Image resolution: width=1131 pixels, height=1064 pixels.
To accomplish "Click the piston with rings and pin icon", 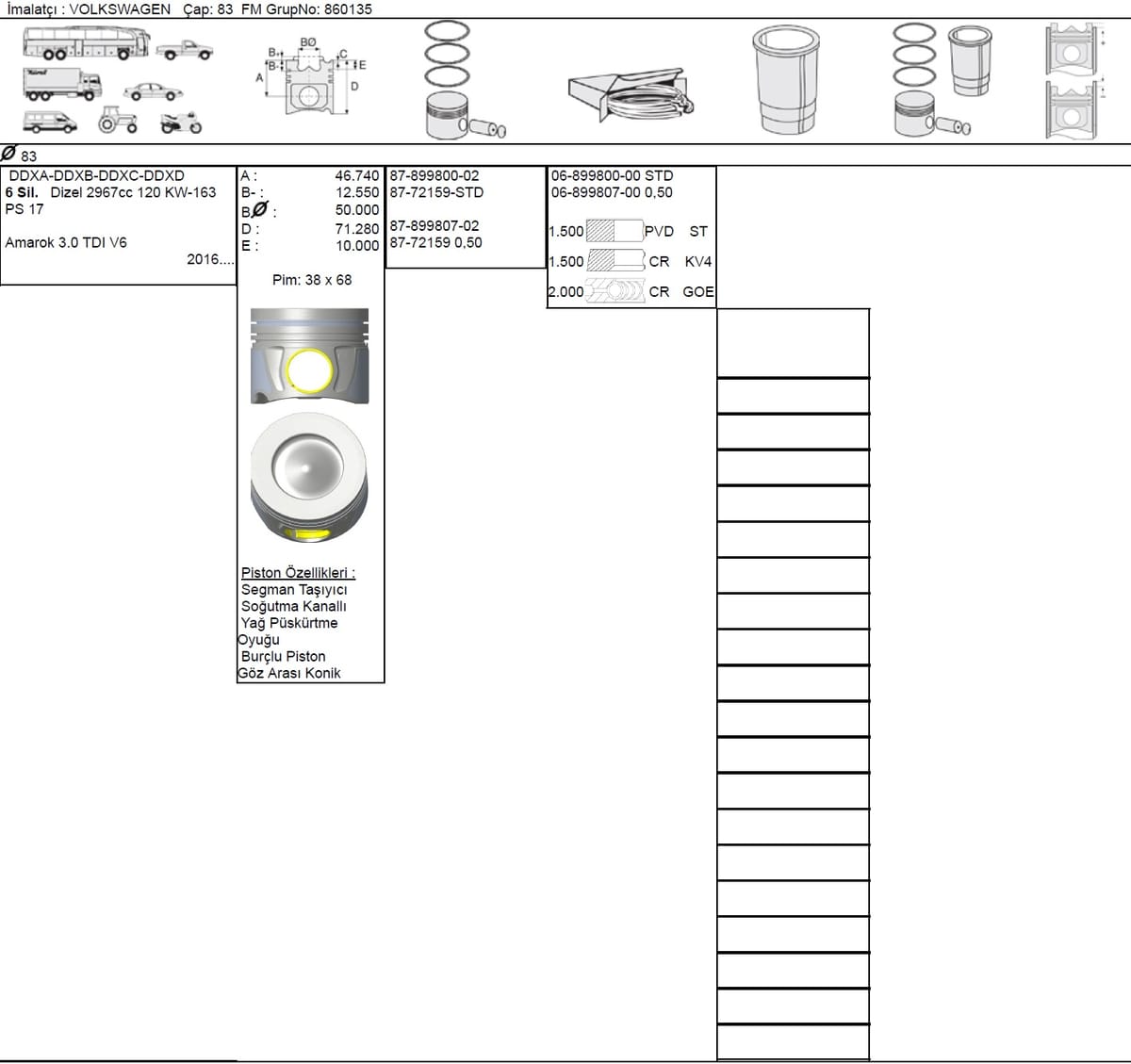I will (464, 81).
